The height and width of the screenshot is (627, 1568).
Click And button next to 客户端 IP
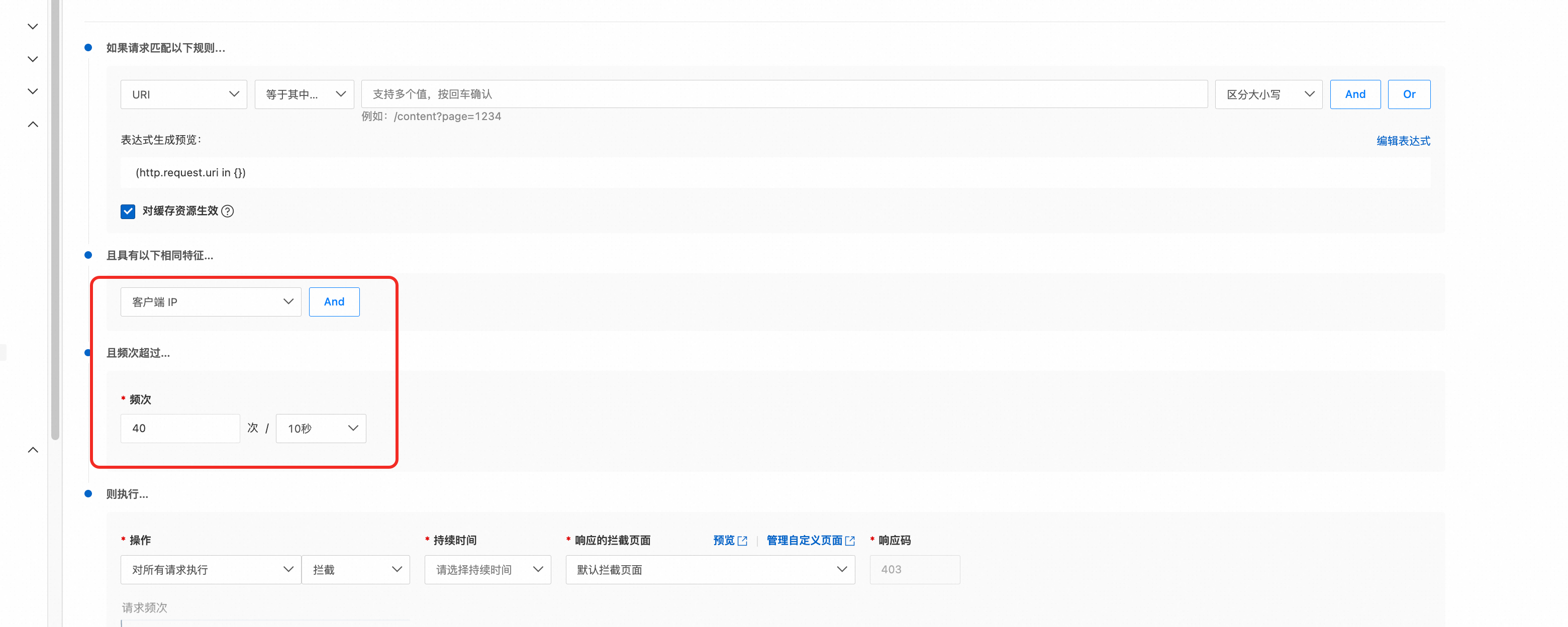coord(334,302)
